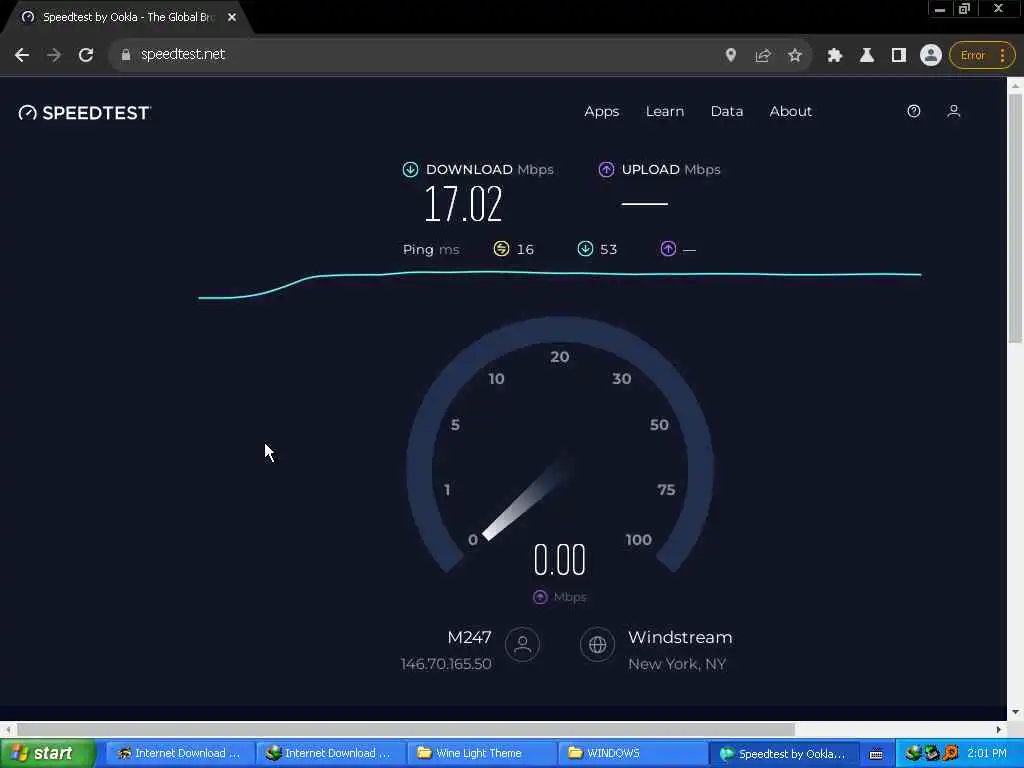
Task: Open Wine Light Theme taskbar folder
Action: (482, 754)
